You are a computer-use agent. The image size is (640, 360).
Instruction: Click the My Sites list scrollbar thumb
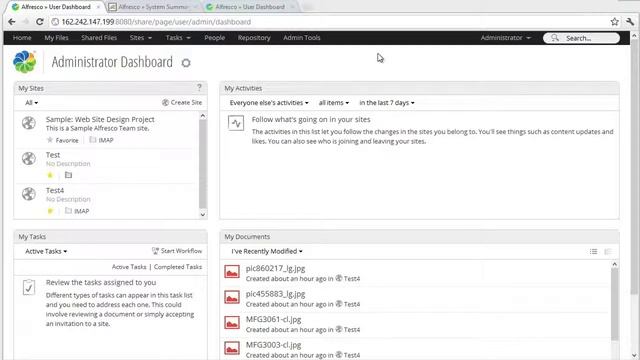point(203,164)
